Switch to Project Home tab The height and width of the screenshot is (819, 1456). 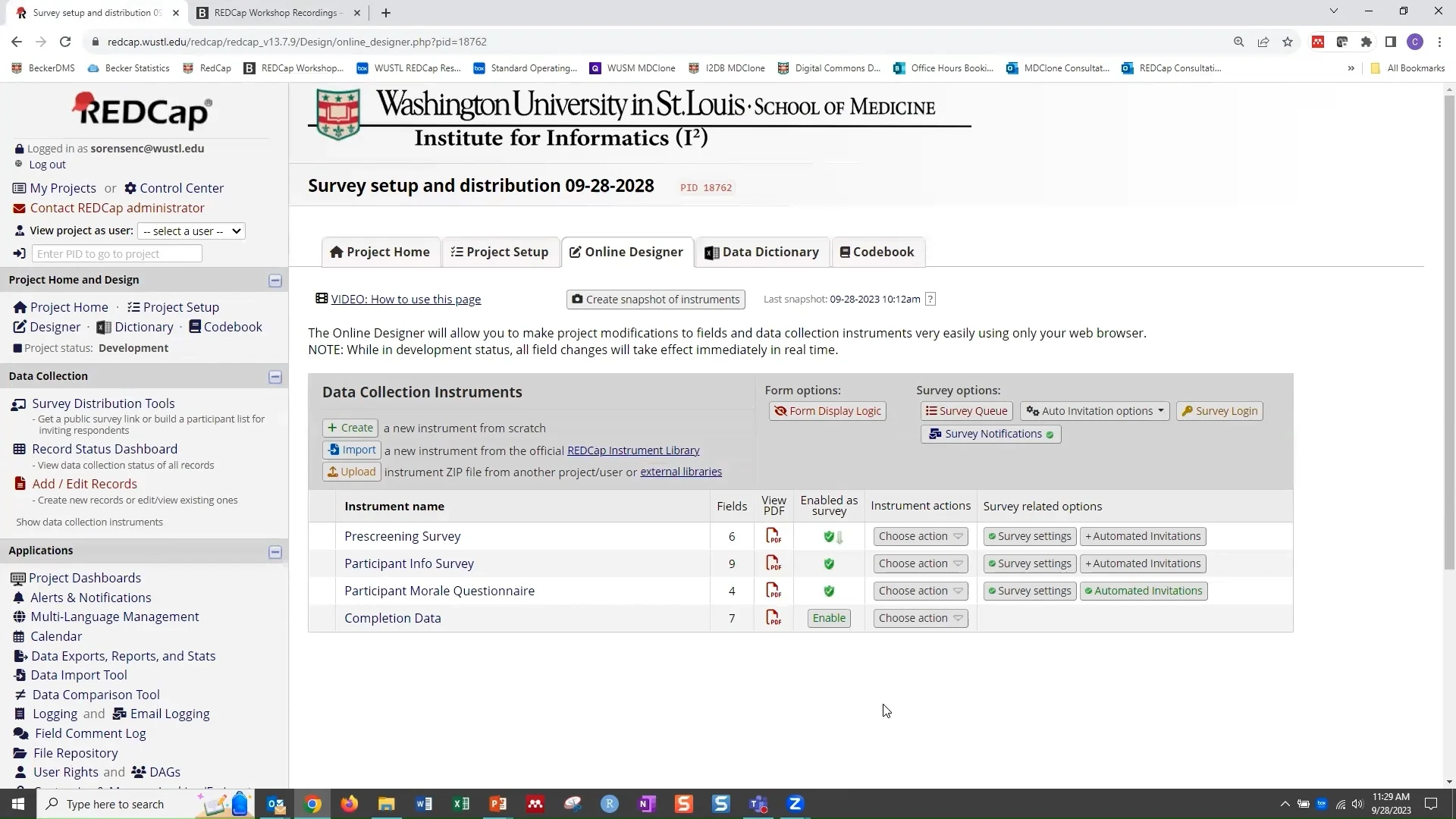381,252
